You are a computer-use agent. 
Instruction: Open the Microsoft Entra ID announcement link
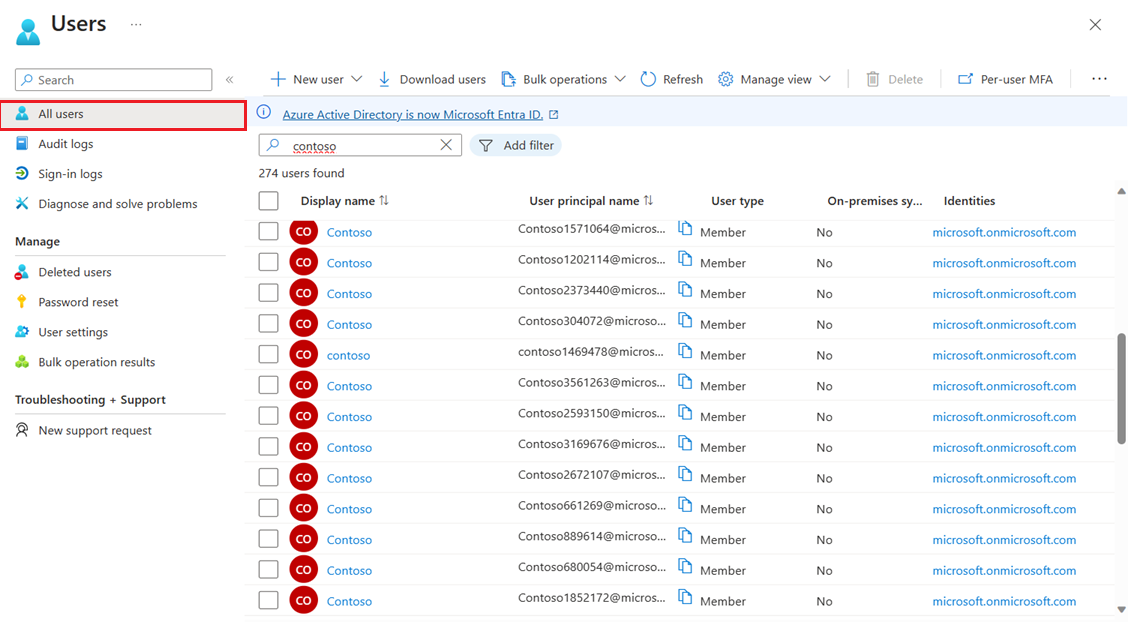pyautogui.click(x=417, y=113)
